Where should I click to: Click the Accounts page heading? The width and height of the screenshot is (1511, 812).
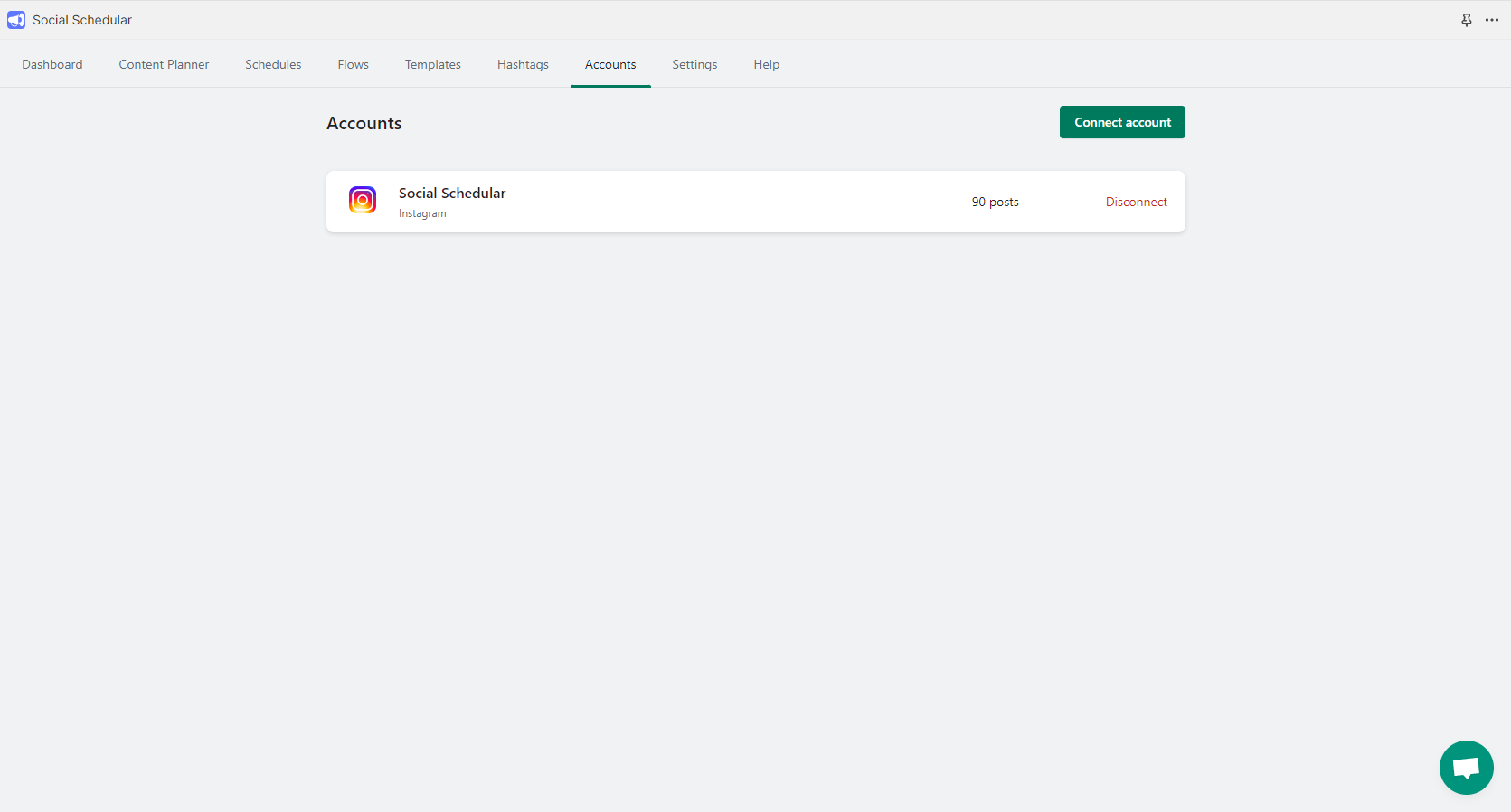point(364,123)
